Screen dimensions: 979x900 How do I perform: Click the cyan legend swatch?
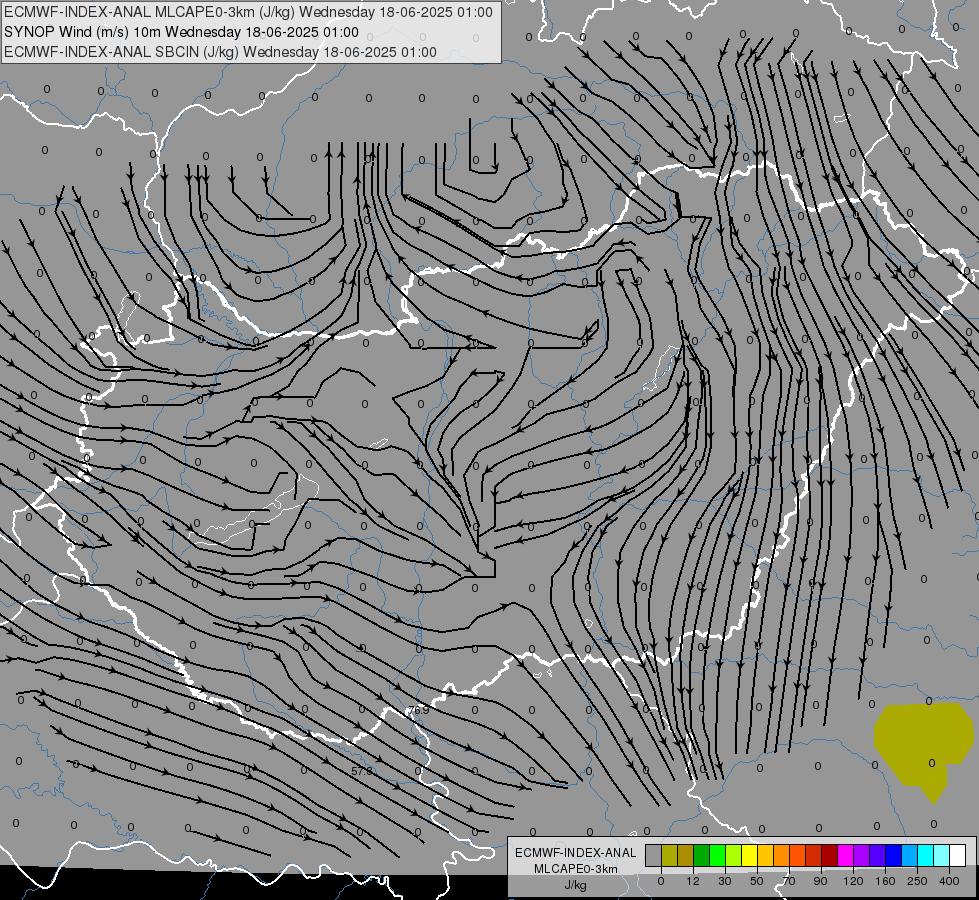pyautogui.click(x=926, y=855)
